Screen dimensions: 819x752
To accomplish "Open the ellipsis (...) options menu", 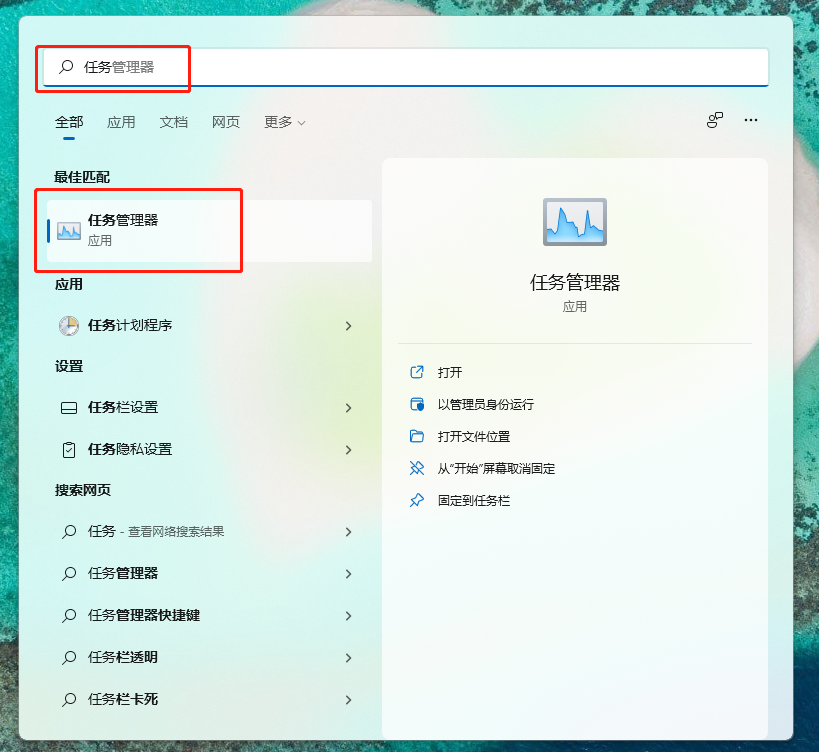I will tap(751, 120).
